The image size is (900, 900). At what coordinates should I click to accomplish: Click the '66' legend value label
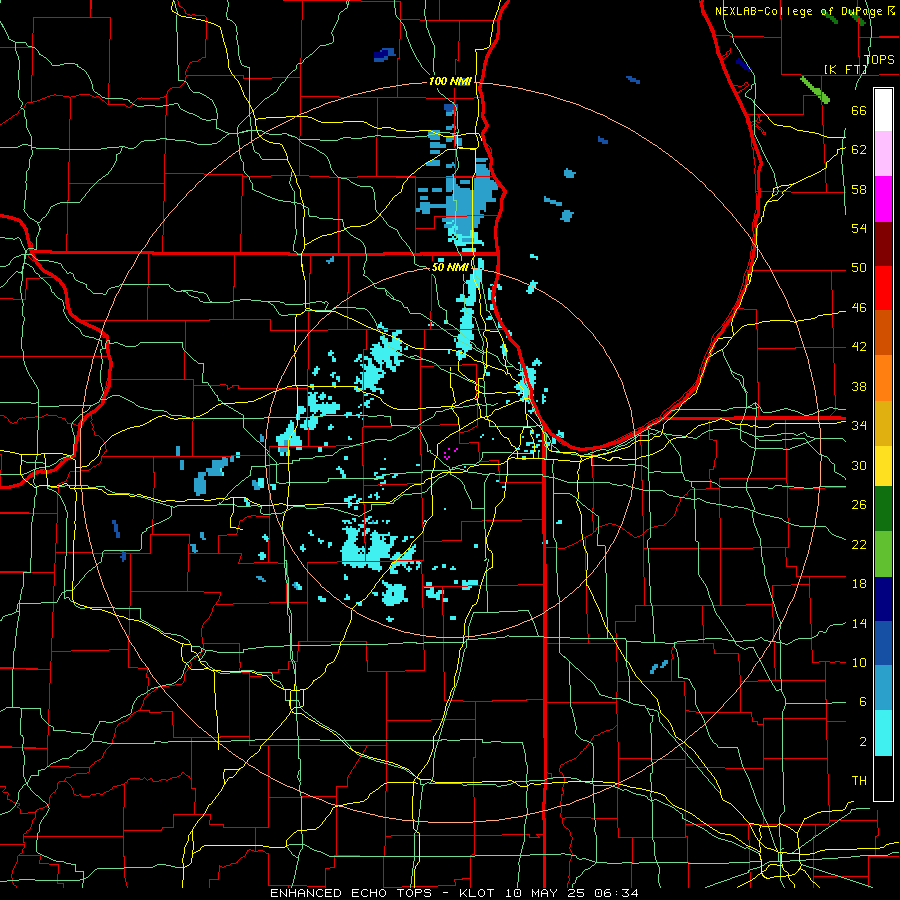pyautogui.click(x=859, y=110)
